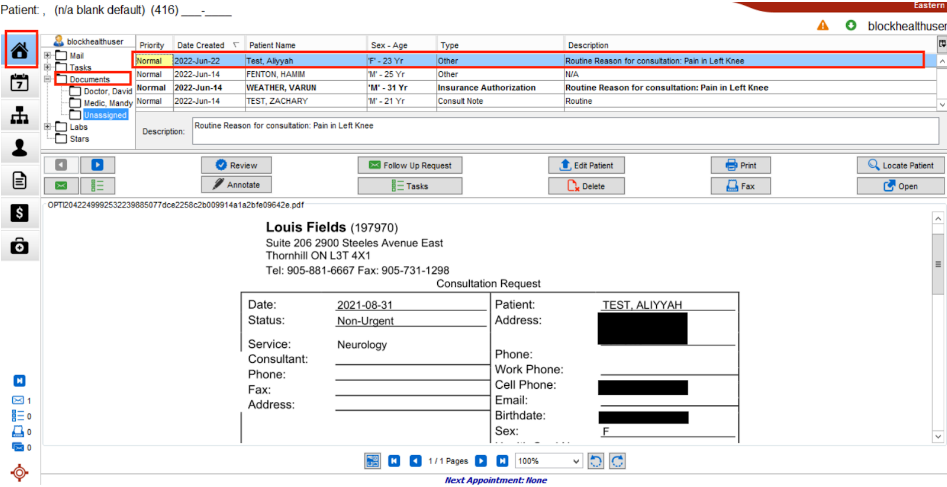Sort by the Patient Name column header
Viewport: 947px width, 487px height.
(x=306, y=45)
